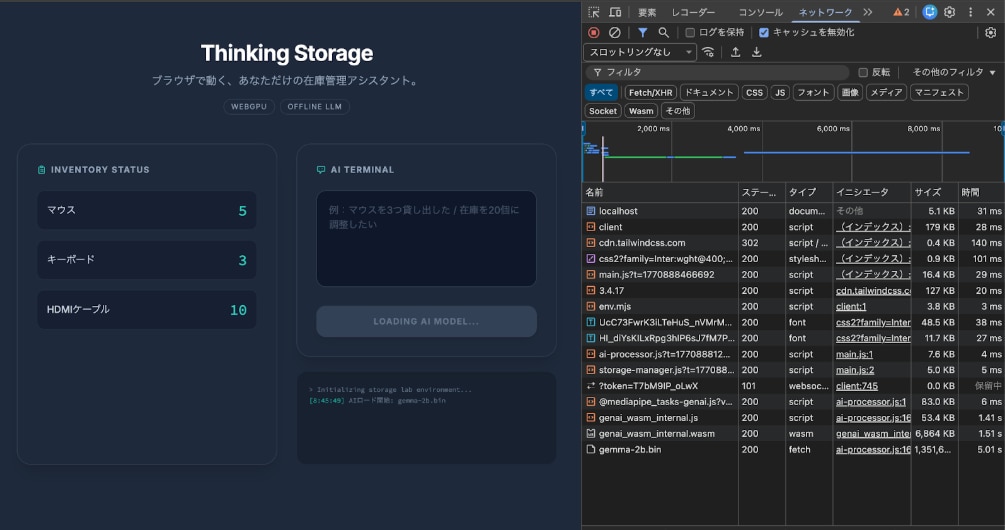Click the inspect element picker icon
This screenshot has height=530, width=1005.
594,12
